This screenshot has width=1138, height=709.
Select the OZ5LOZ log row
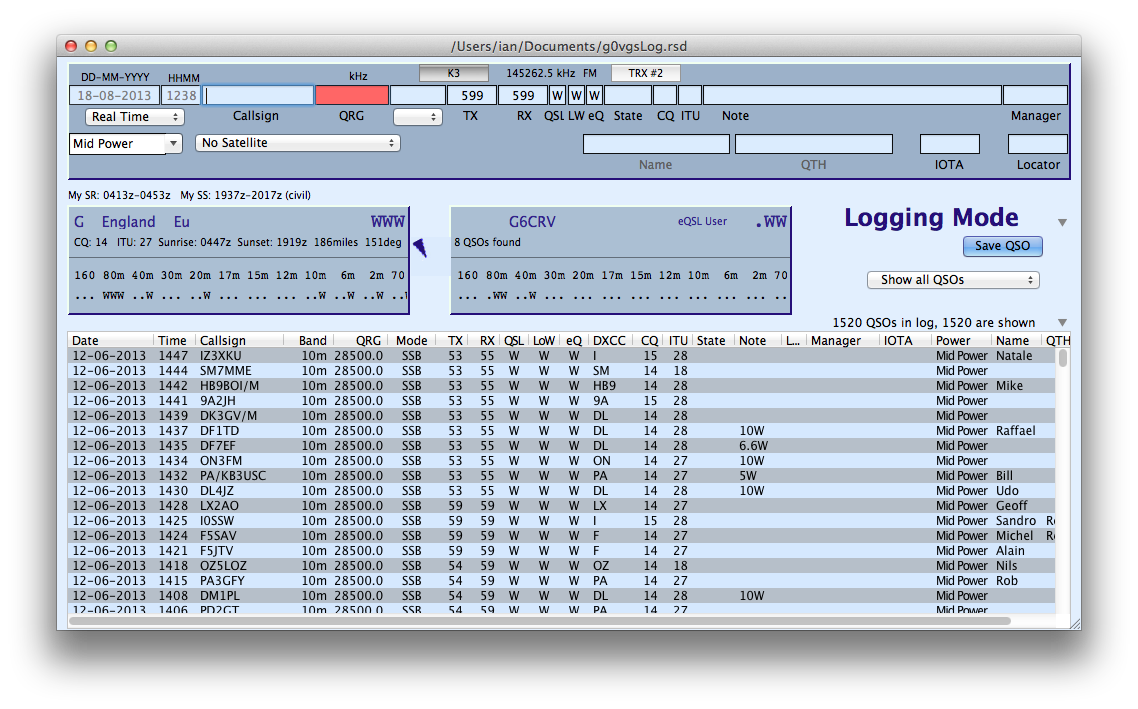click(x=562, y=566)
